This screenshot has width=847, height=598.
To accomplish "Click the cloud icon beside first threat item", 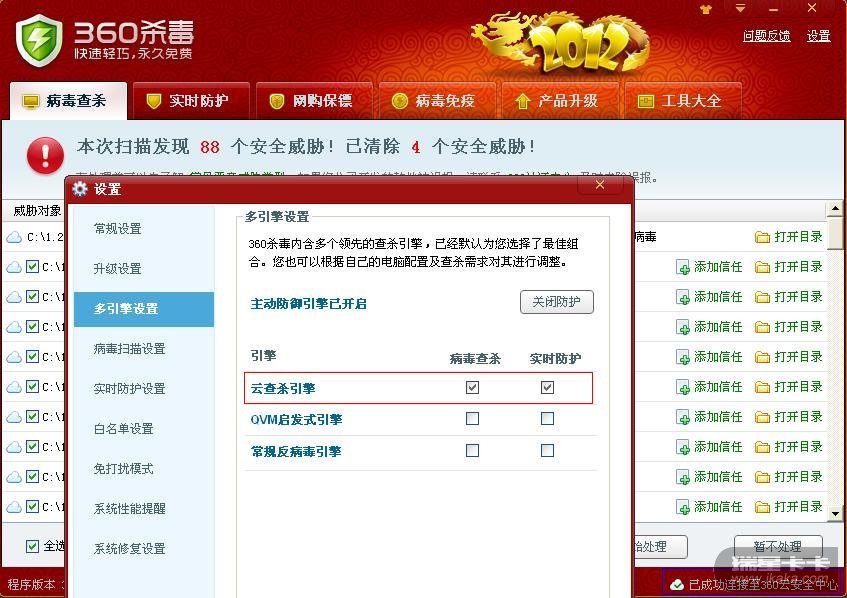I will [x=14, y=237].
